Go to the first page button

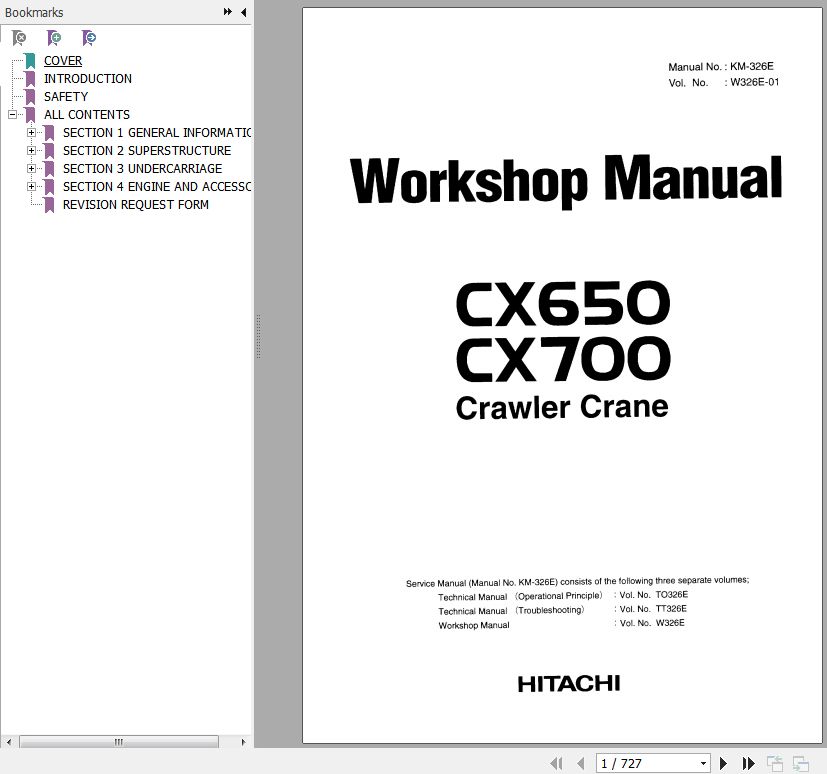click(556, 763)
